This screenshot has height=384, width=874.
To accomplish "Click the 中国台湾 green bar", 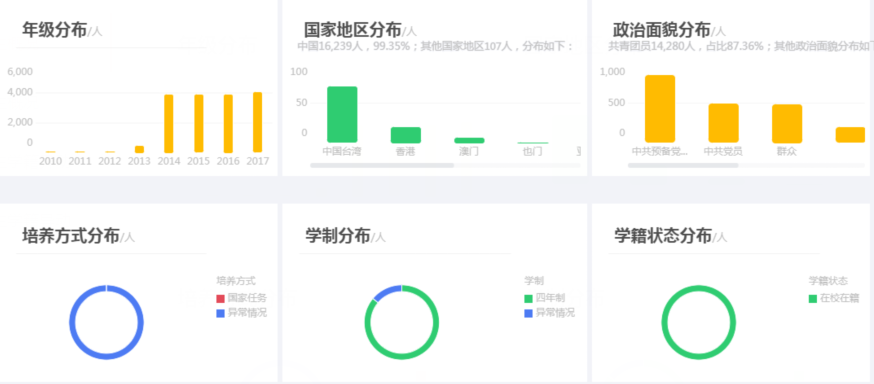I will click(342, 114).
